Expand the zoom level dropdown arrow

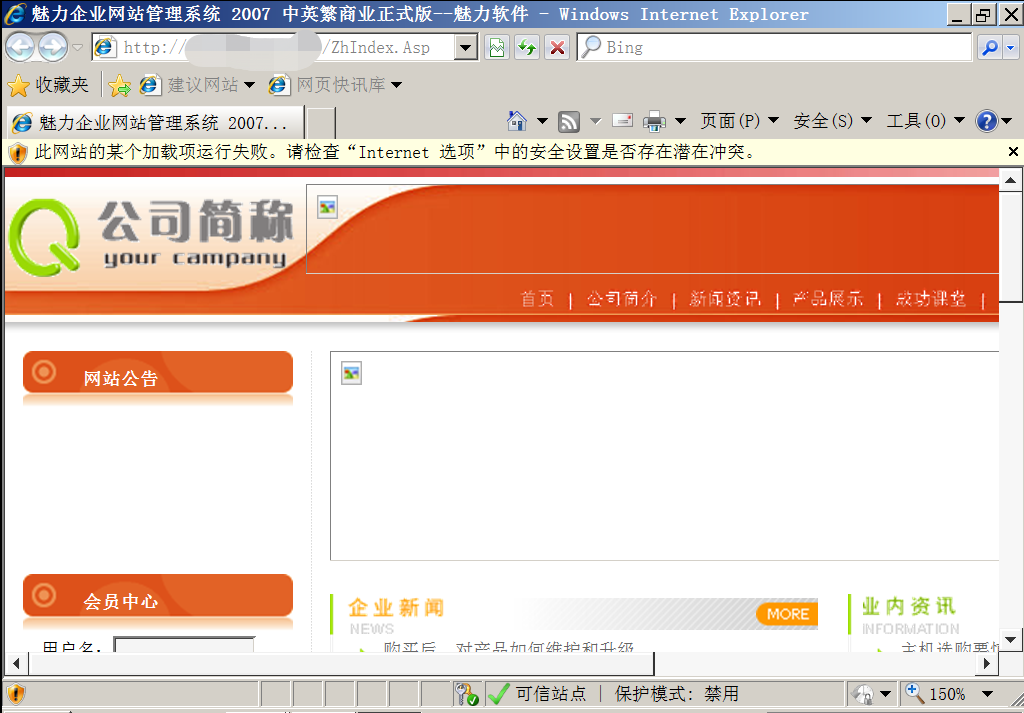987,693
